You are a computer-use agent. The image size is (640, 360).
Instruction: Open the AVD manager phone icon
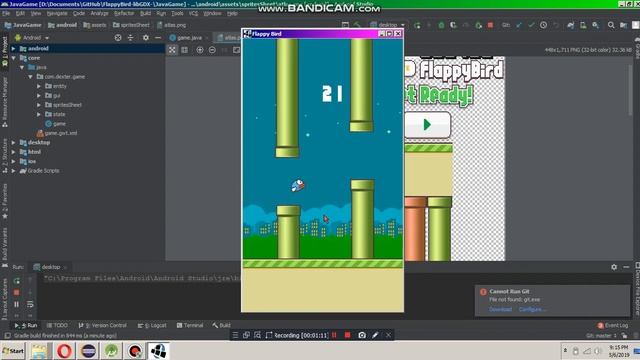pyautogui.click(x=583, y=25)
